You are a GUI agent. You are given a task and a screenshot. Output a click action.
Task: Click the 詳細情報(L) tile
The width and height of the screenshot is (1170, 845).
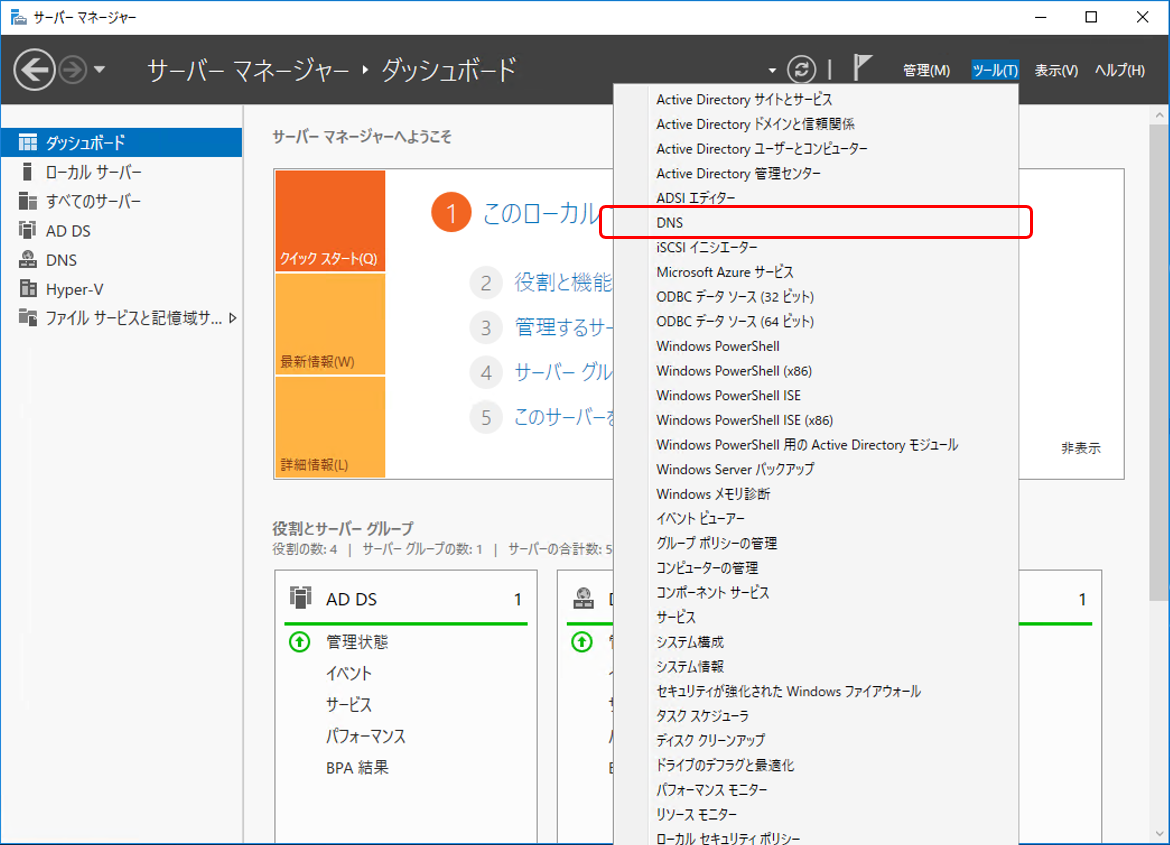(x=330, y=427)
